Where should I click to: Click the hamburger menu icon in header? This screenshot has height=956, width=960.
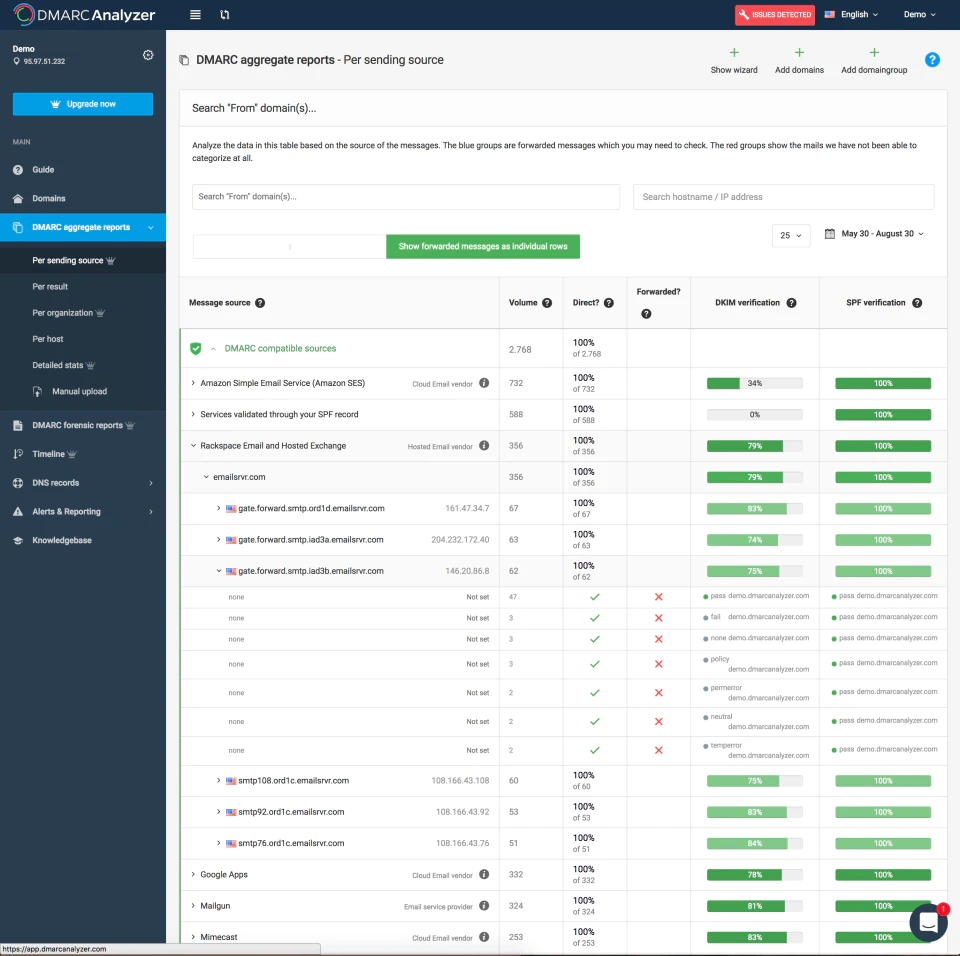(195, 15)
